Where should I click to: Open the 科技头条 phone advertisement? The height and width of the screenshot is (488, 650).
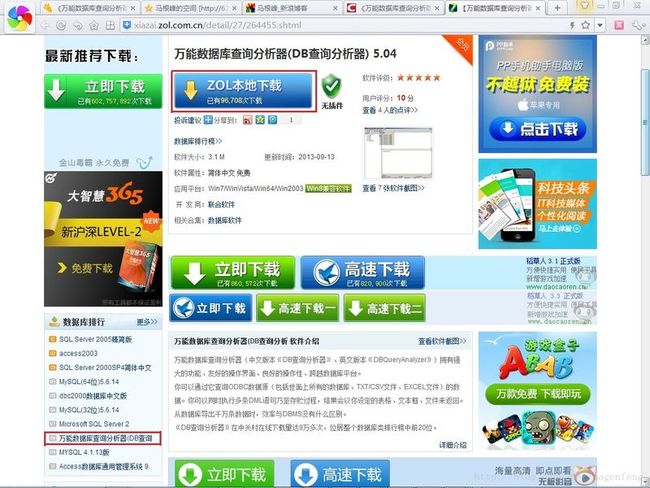pyautogui.click(x=538, y=204)
